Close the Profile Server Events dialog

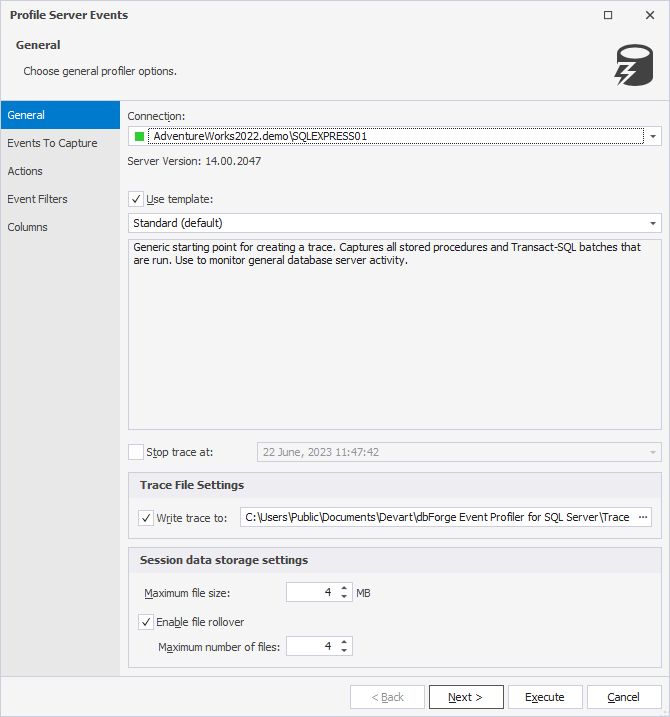650,15
